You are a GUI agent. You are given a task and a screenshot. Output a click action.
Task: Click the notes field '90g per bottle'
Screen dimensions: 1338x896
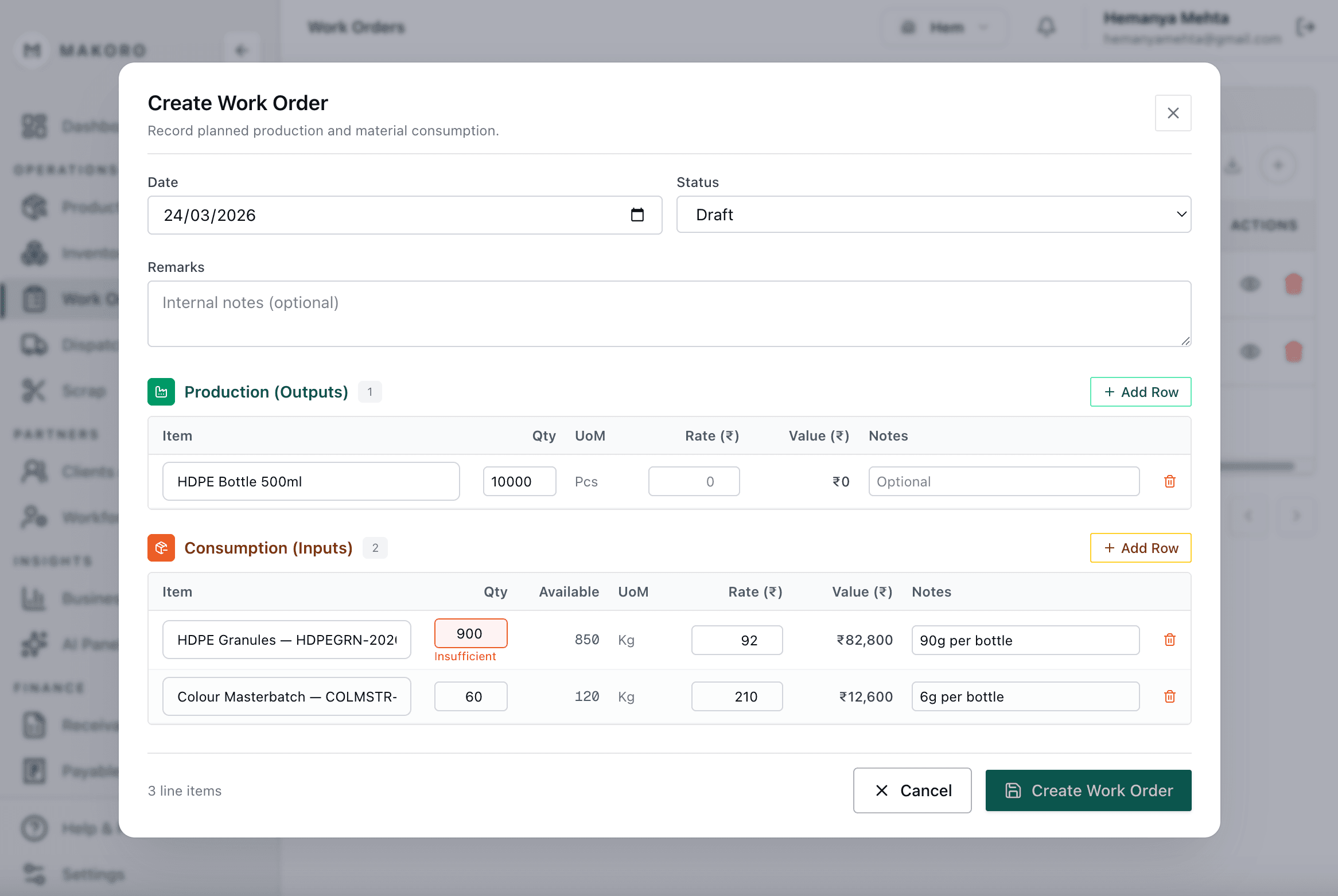1025,640
